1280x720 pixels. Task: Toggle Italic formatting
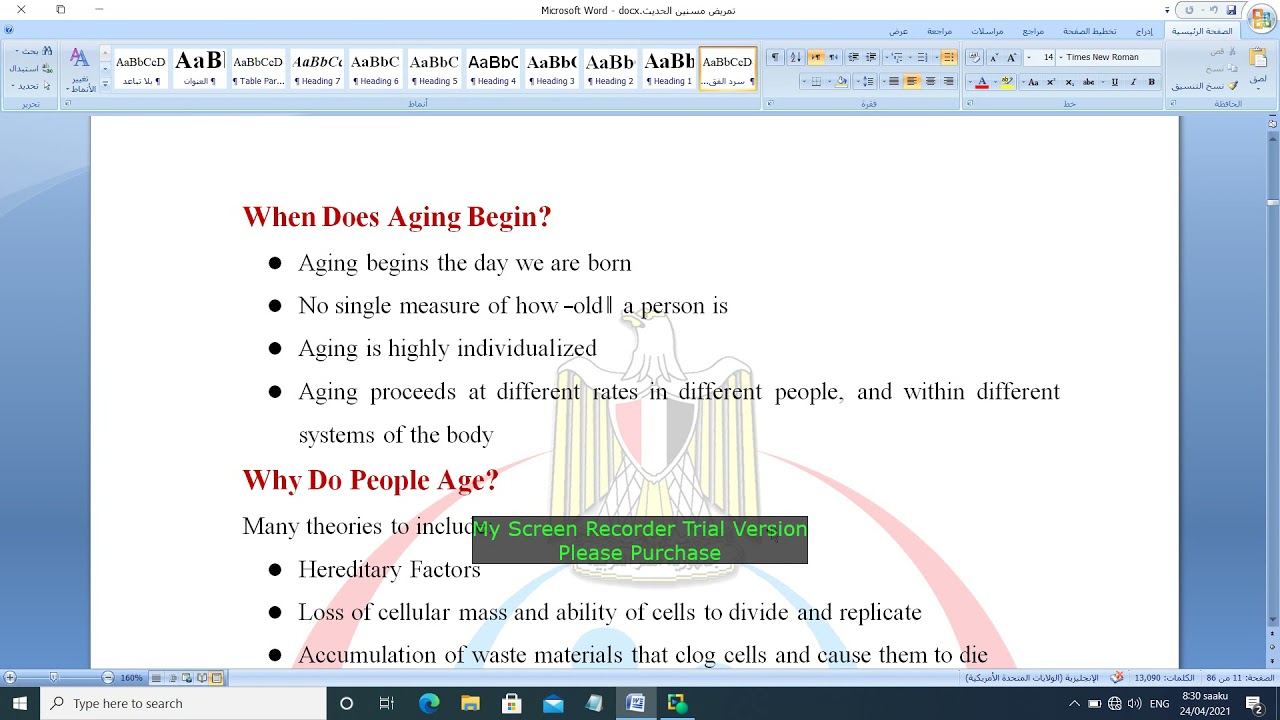pos(1133,82)
